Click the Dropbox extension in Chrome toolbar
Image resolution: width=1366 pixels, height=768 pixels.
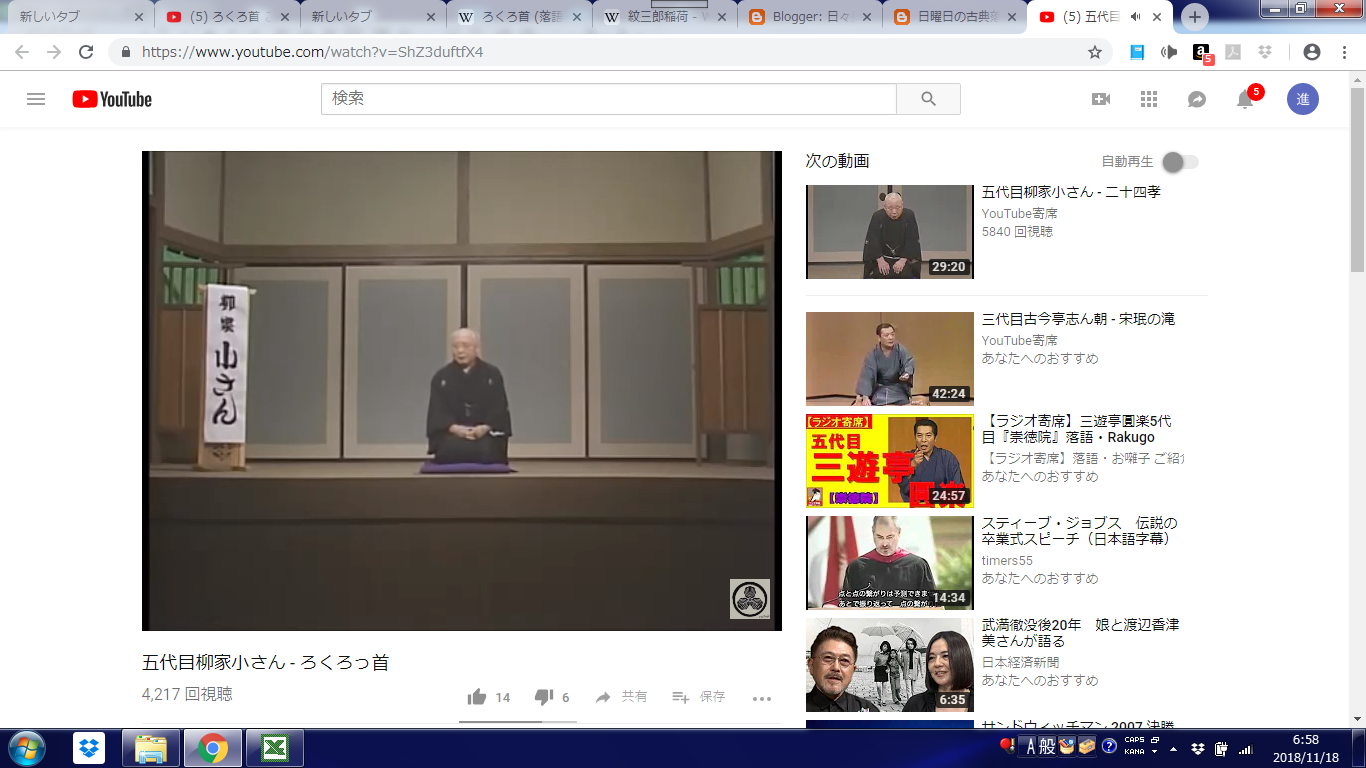coord(1265,52)
